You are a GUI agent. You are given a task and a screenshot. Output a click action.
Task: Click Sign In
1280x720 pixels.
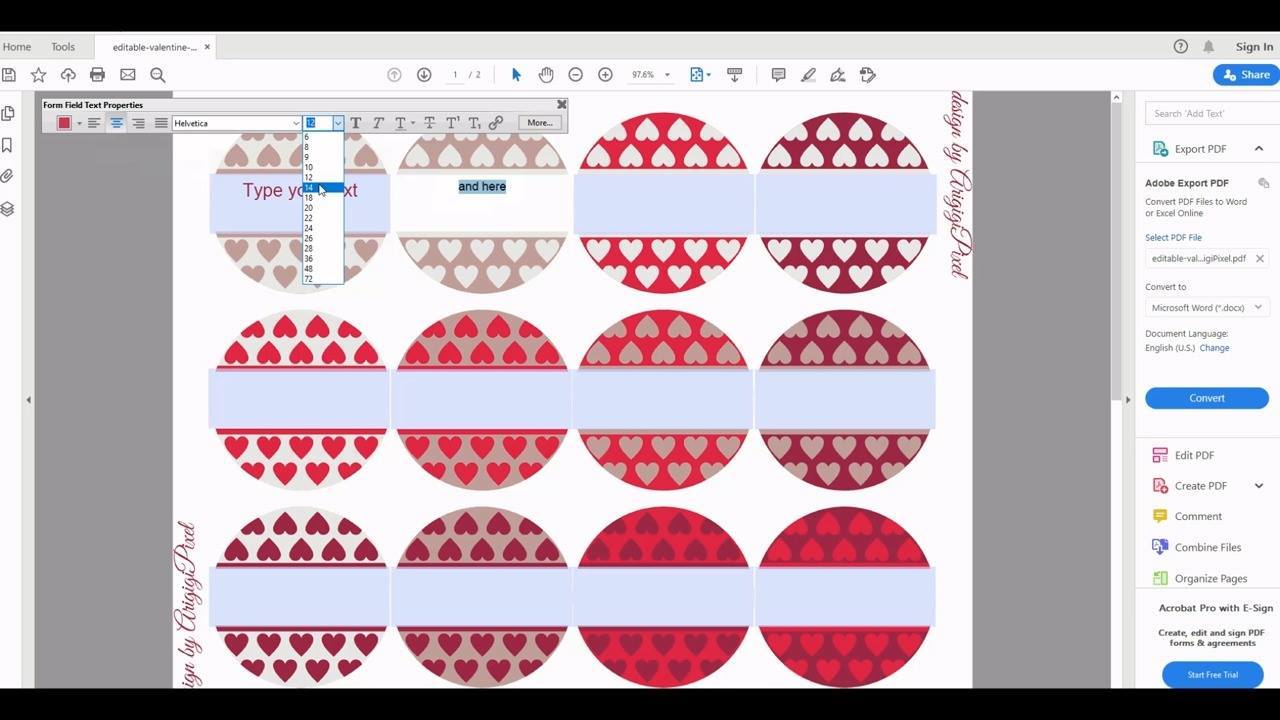coord(1254,47)
